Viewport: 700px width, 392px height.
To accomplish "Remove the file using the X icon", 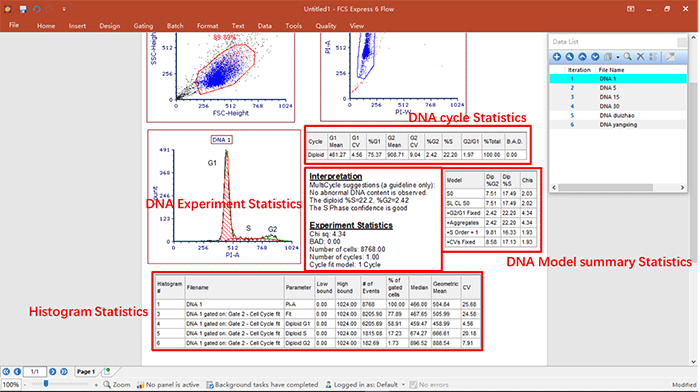I will [x=640, y=57].
